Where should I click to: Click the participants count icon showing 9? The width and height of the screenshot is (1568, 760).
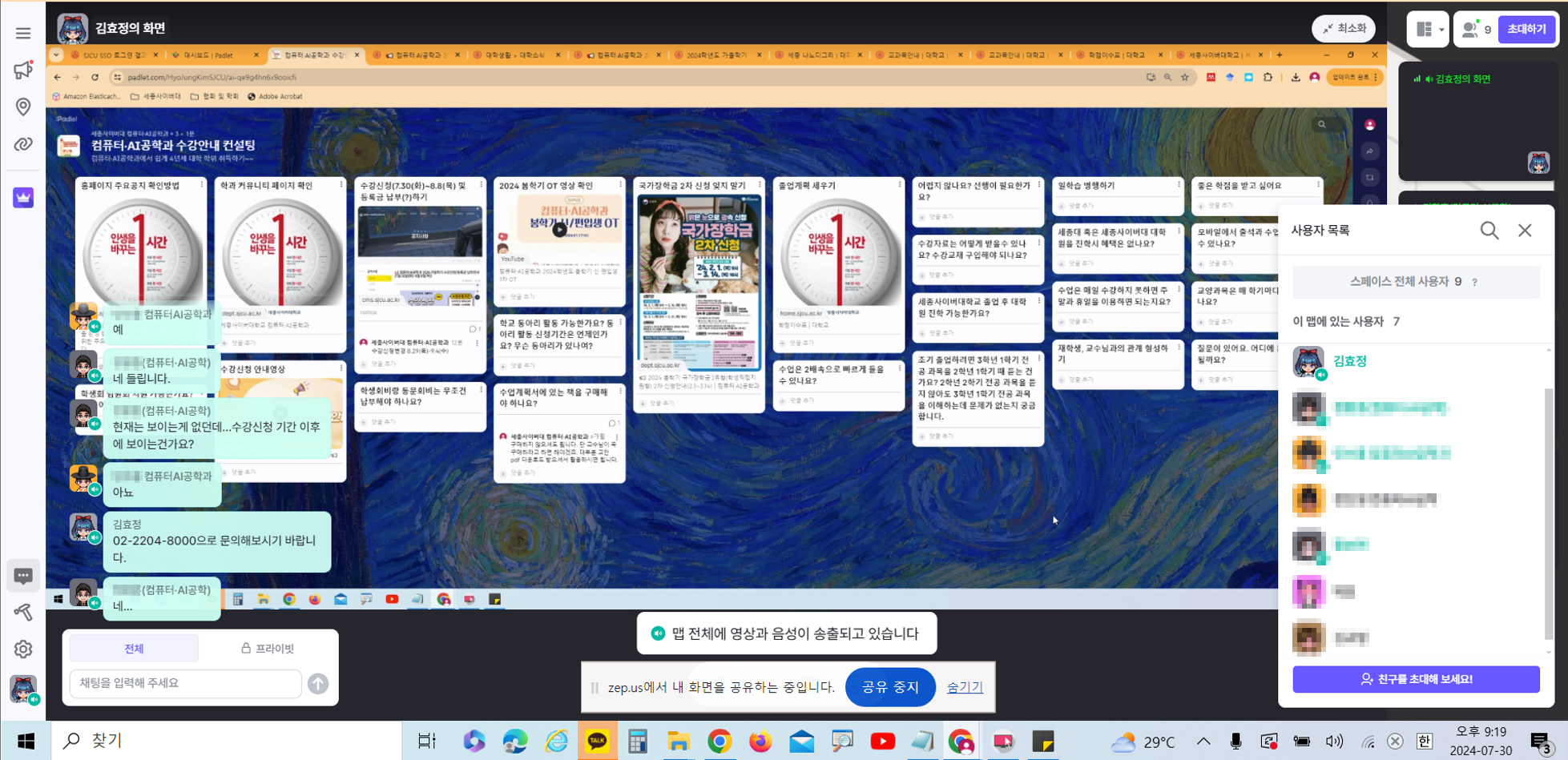(1477, 30)
